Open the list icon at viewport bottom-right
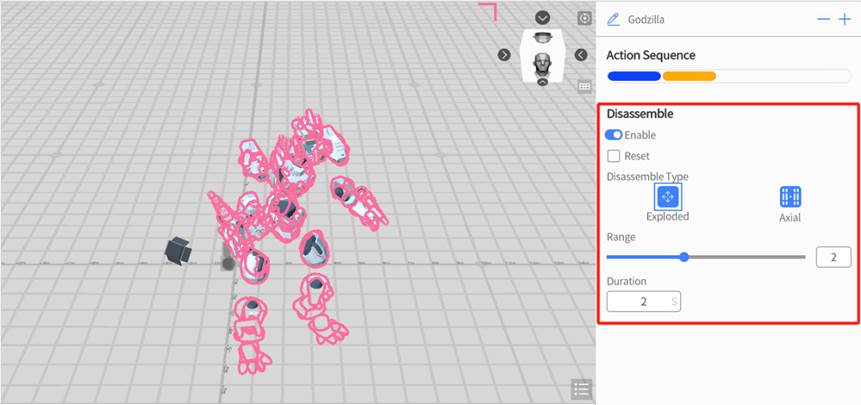The image size is (861, 405). pos(580,389)
